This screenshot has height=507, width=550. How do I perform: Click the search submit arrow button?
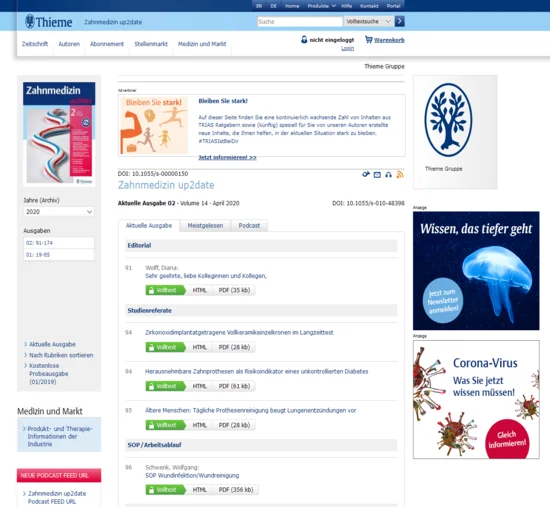tap(400, 21)
